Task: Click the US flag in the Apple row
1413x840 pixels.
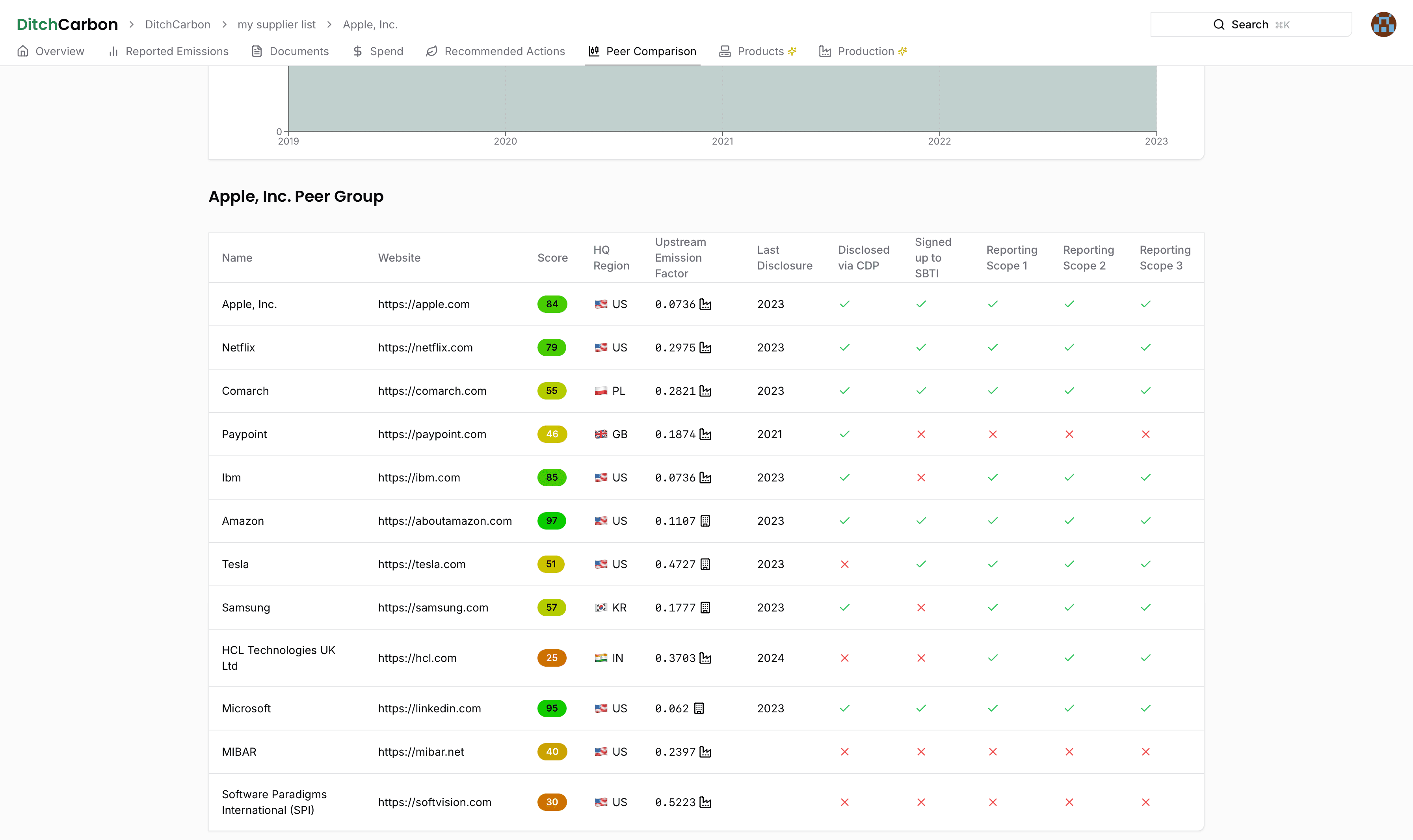Action: [x=601, y=305]
